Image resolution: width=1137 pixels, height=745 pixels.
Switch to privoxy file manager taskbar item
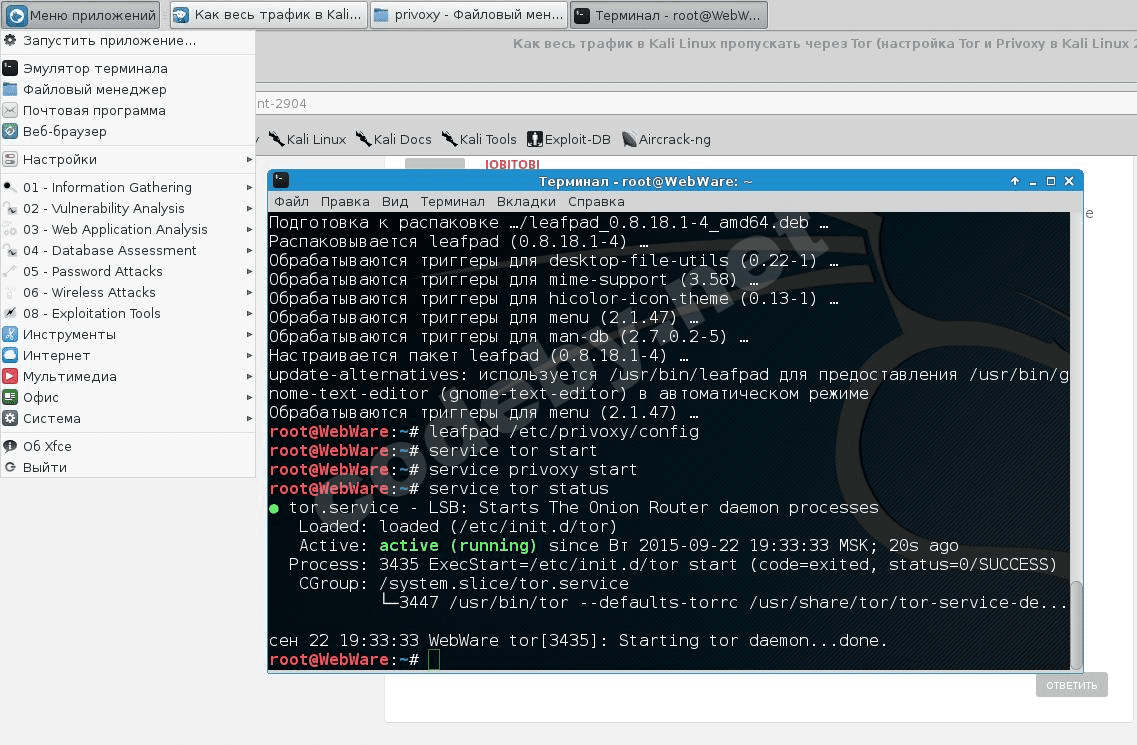tap(469, 15)
